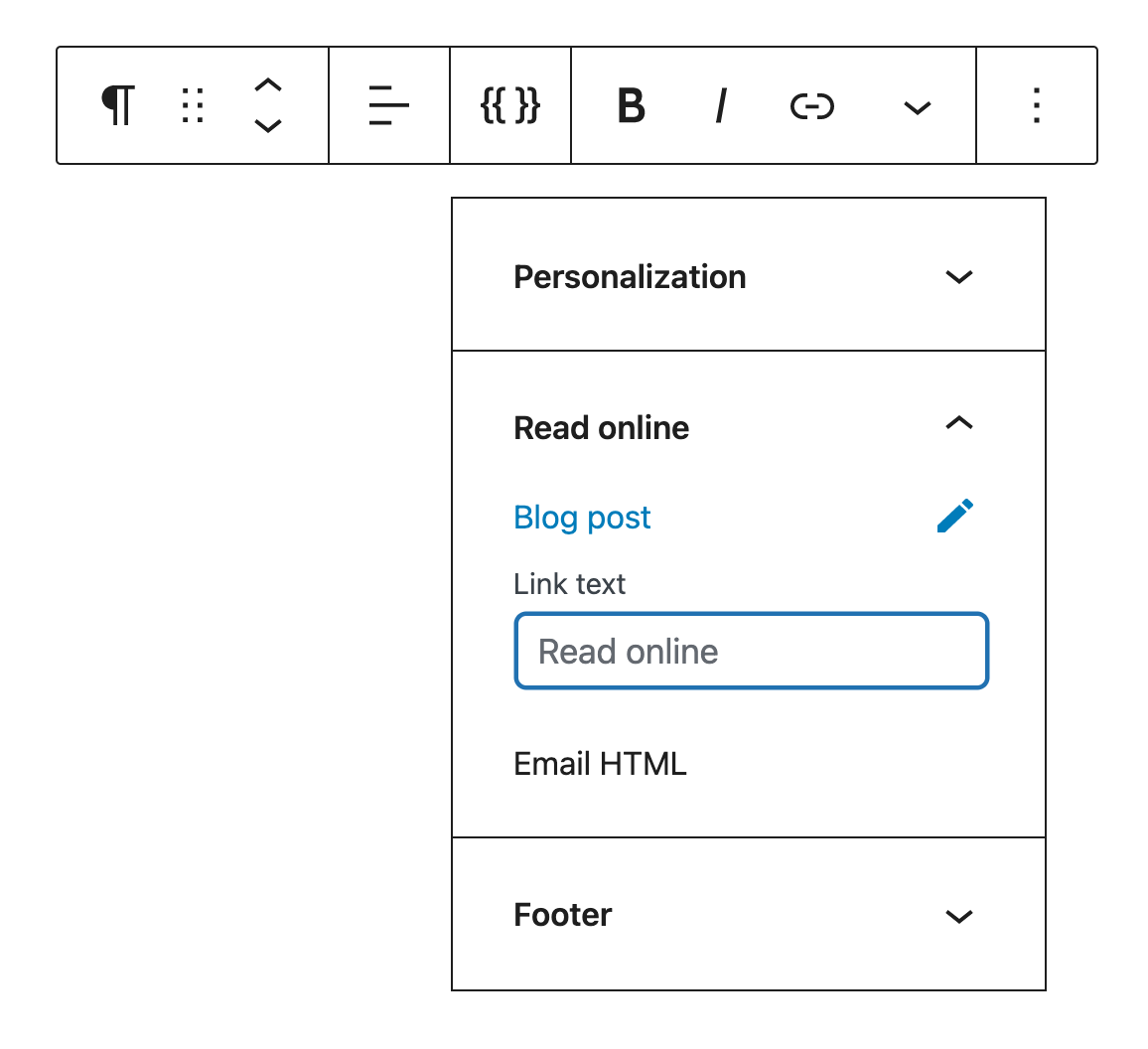This screenshot has width=1148, height=1049.
Task: Click the merge tags curly braces icon
Action: click(x=510, y=105)
